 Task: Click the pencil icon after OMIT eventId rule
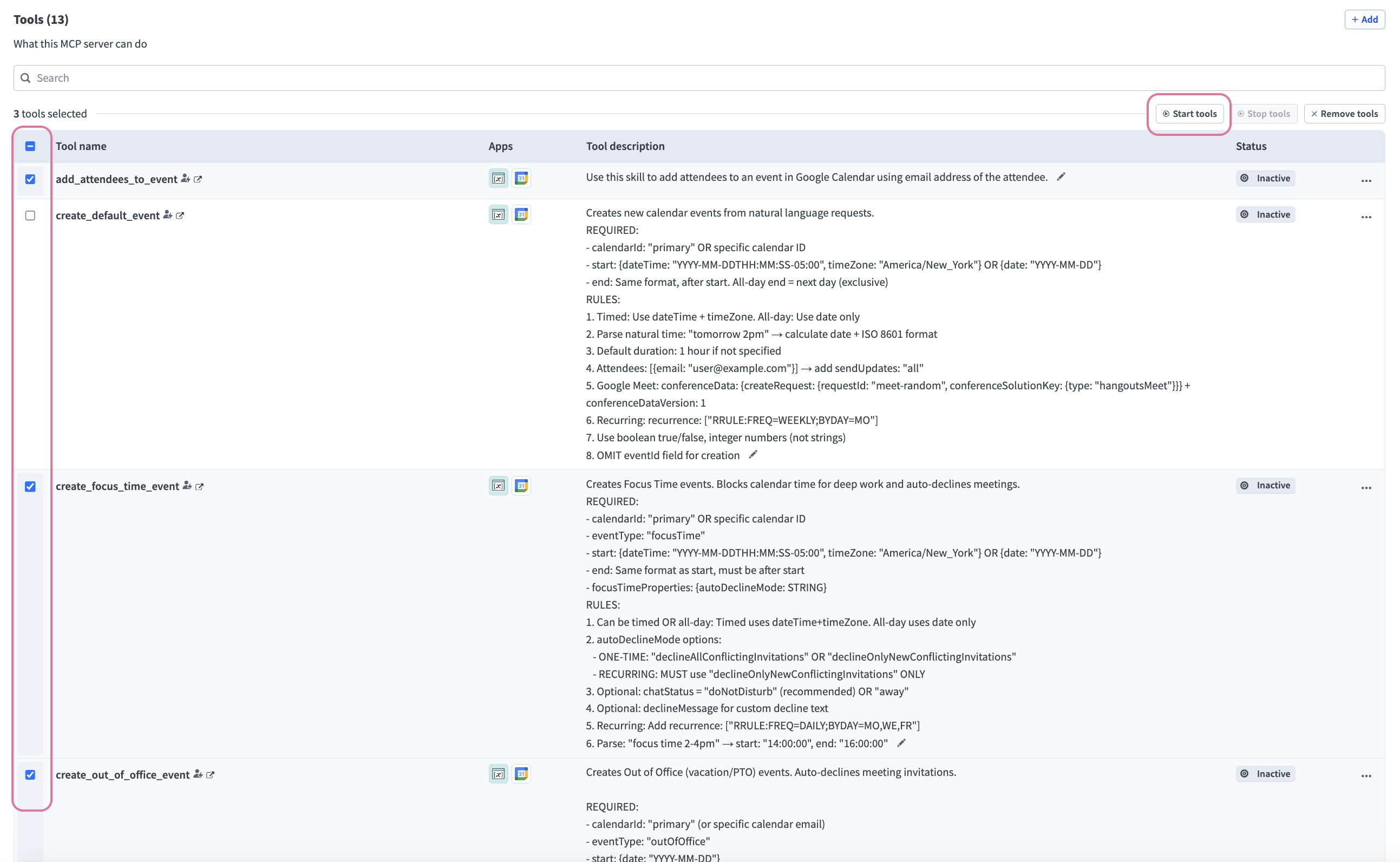(x=753, y=455)
